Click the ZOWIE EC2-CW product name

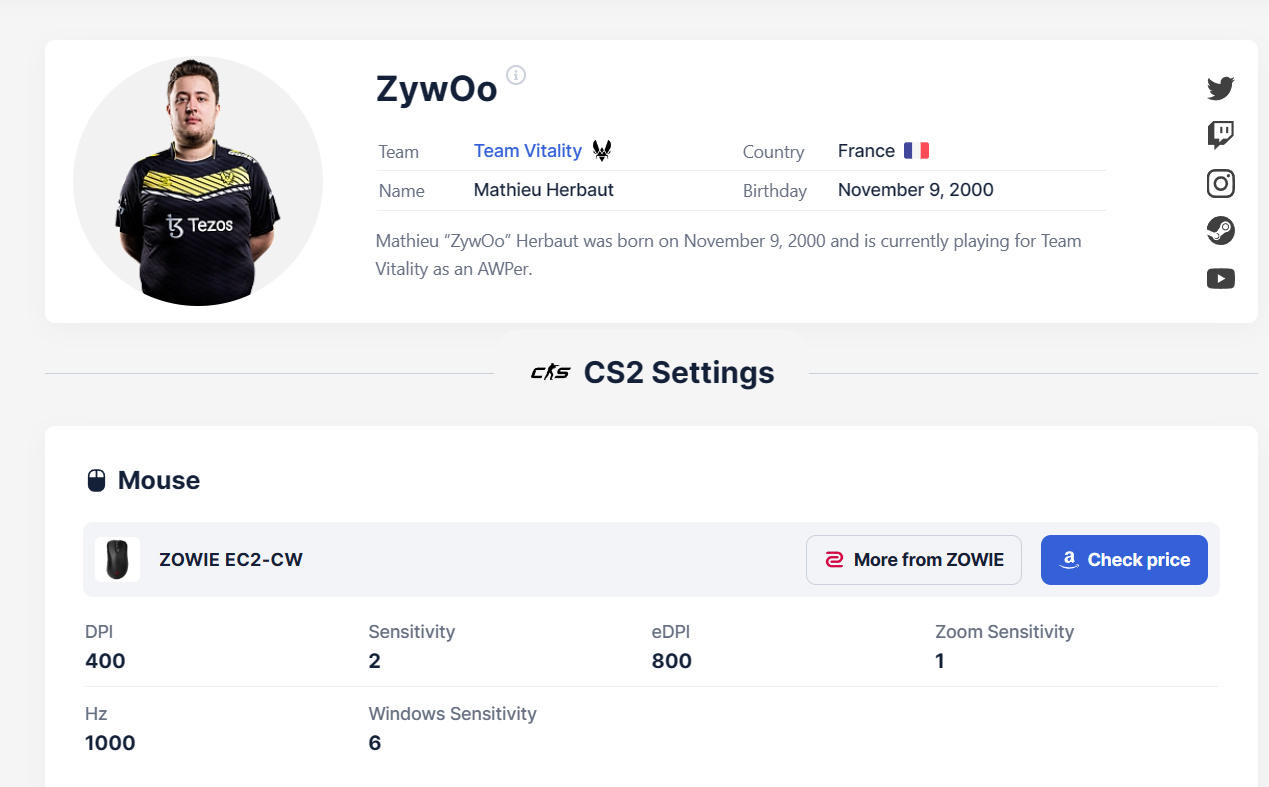pos(231,560)
